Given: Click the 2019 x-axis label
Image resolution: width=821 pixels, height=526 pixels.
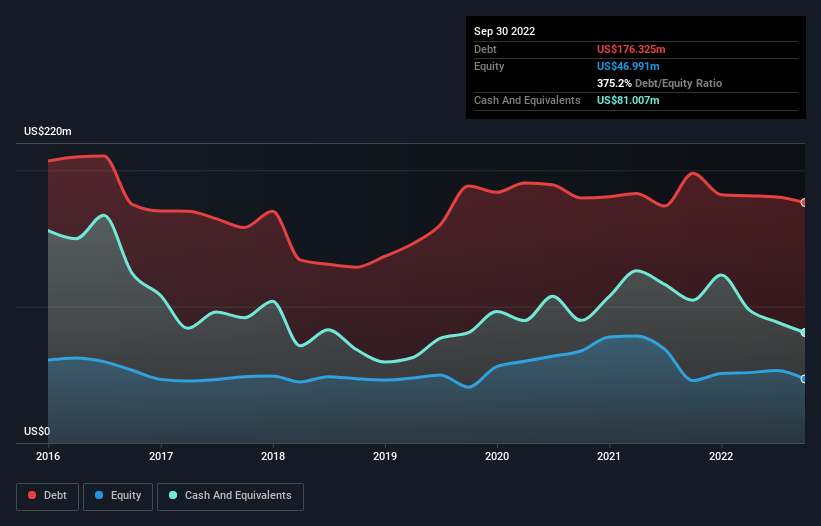Looking at the screenshot, I should tap(385, 456).
